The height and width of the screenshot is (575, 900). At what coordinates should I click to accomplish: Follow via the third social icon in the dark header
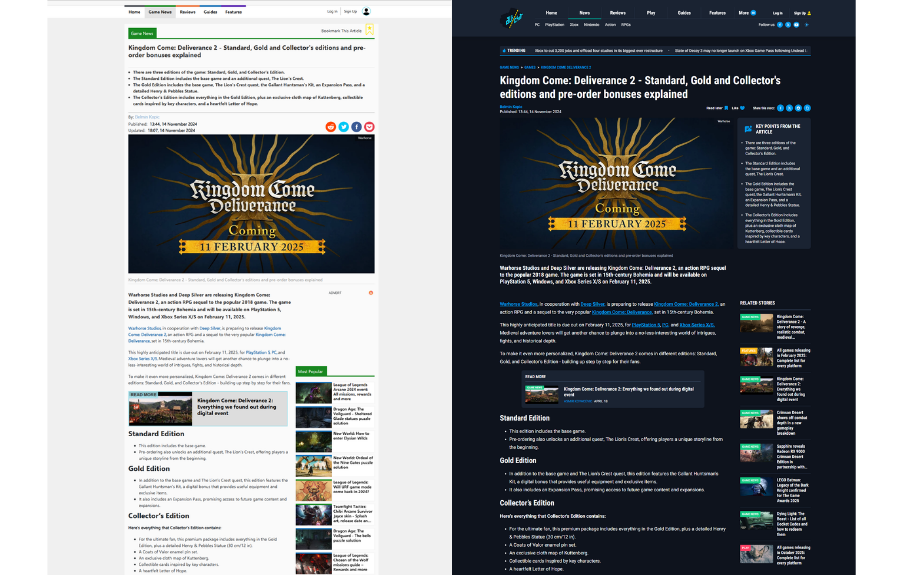(796, 25)
